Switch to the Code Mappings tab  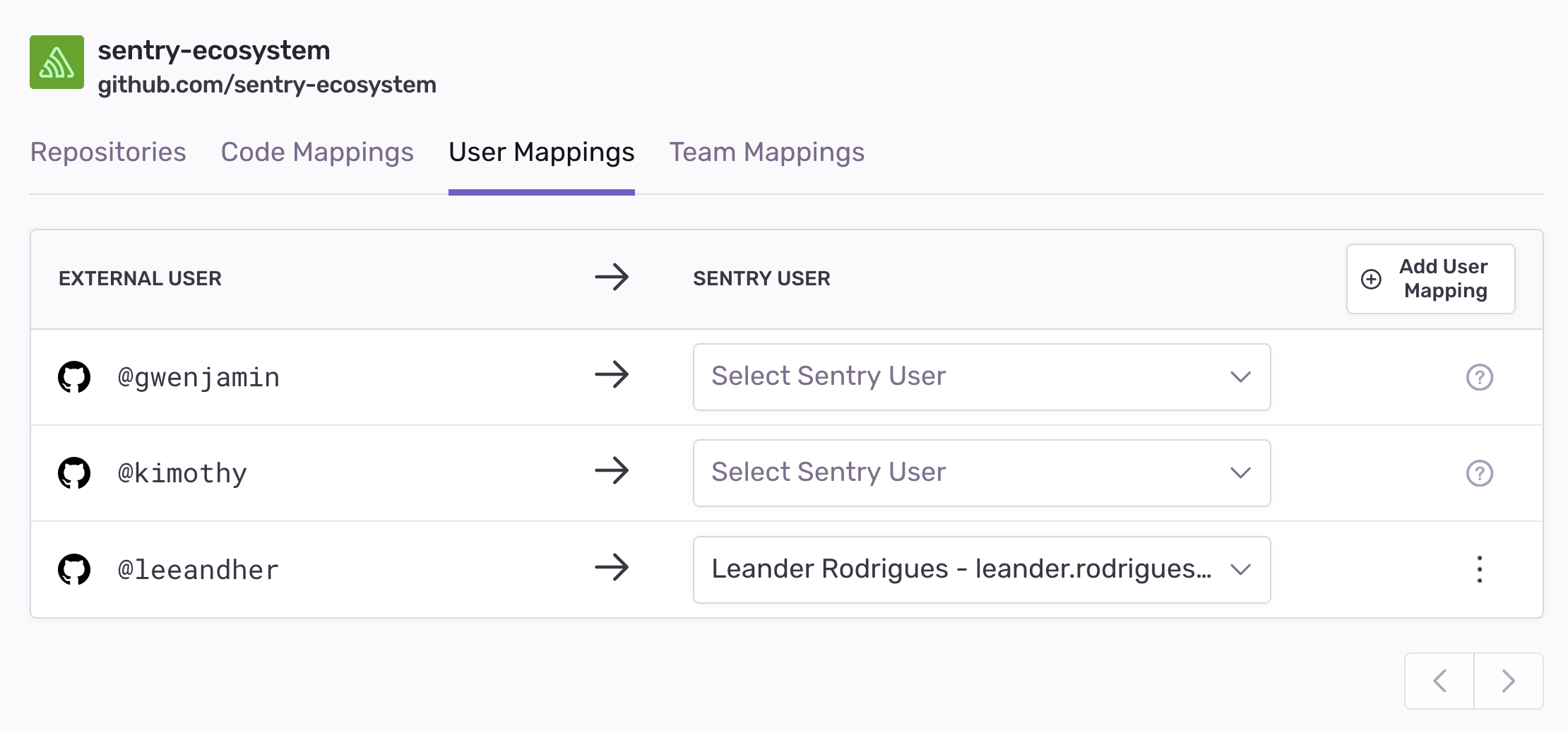[317, 152]
